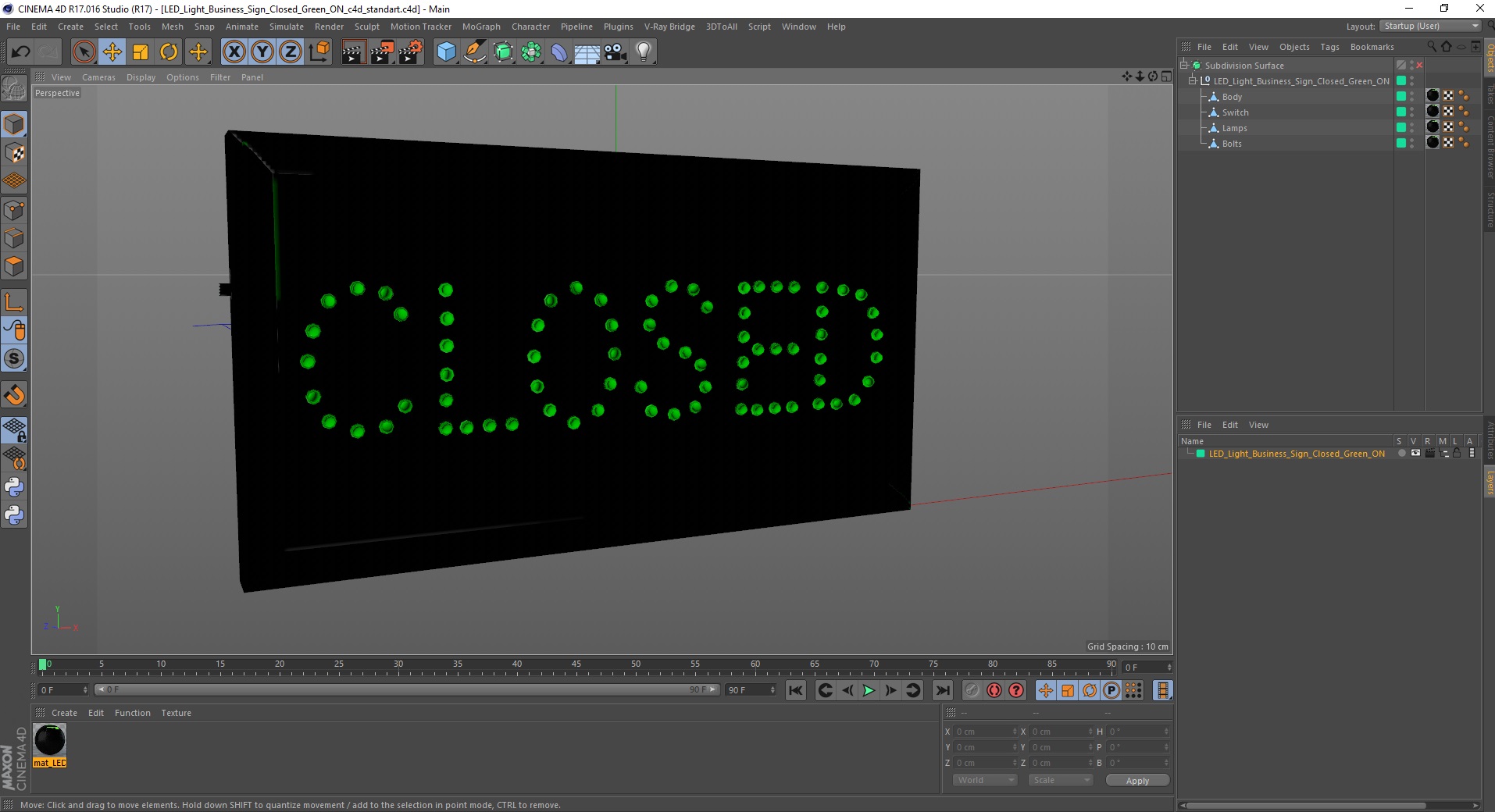Collapse the LED_Light_Business_Sign_Closed_Green_ON null object
The width and height of the screenshot is (1495, 812).
[1193, 81]
